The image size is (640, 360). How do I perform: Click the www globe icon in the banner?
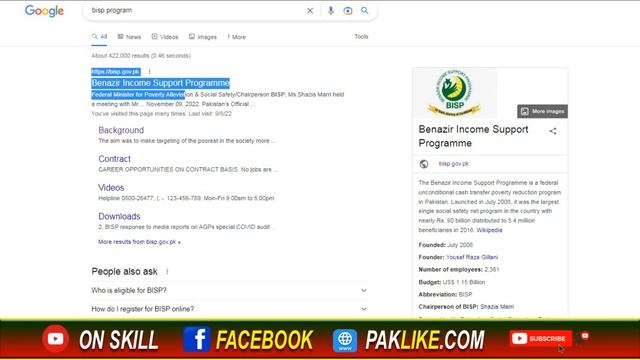coord(345,340)
